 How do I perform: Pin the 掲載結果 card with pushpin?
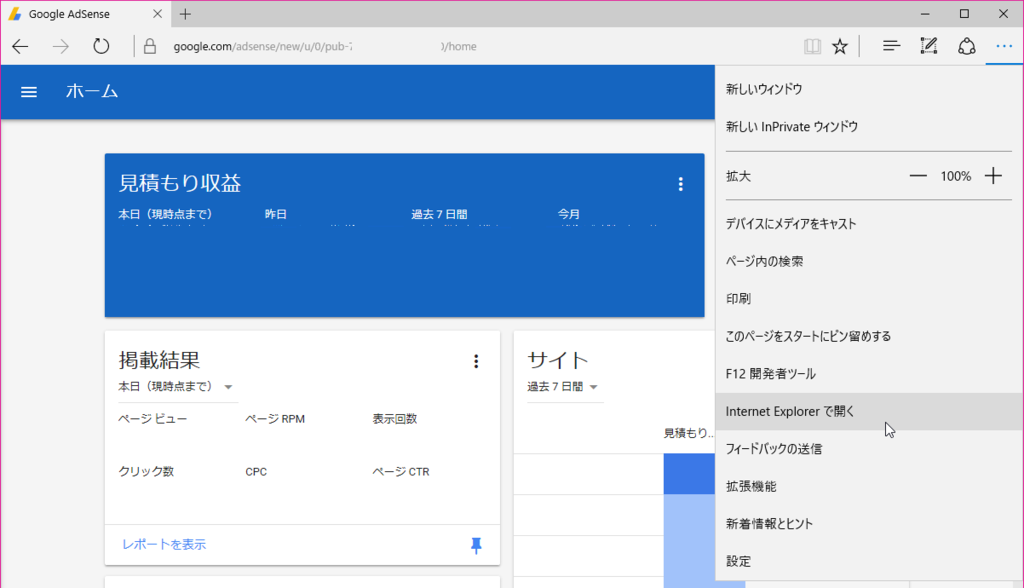476,546
